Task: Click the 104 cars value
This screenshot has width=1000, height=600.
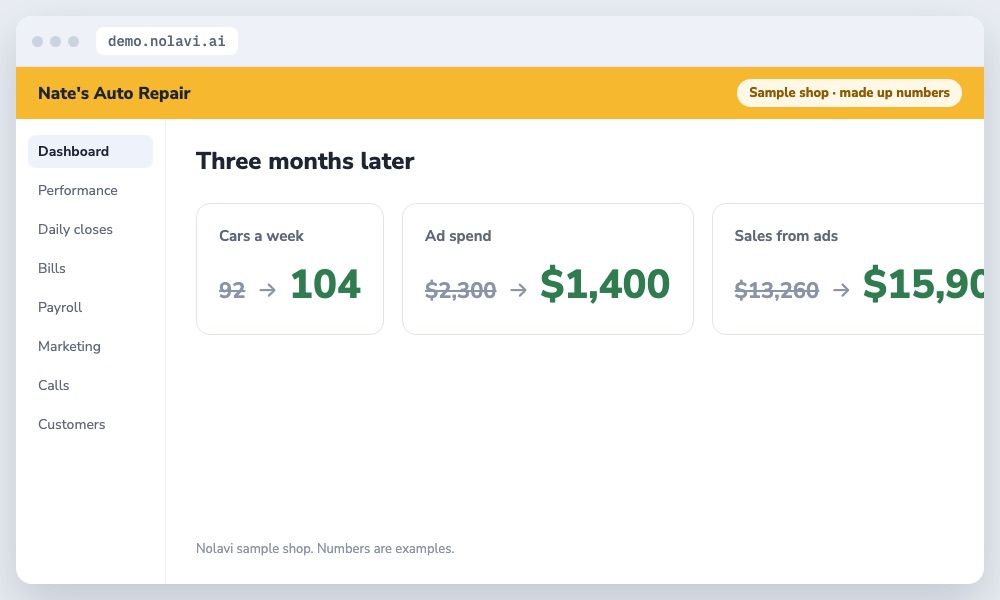Action: [x=326, y=284]
